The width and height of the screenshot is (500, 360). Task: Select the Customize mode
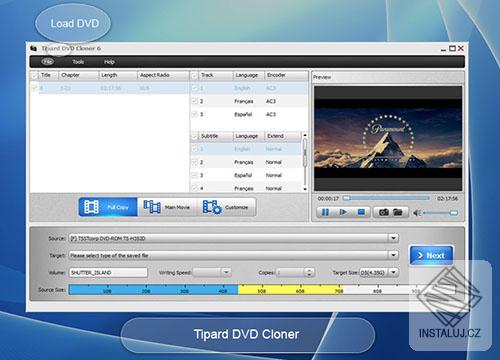[x=227, y=207]
